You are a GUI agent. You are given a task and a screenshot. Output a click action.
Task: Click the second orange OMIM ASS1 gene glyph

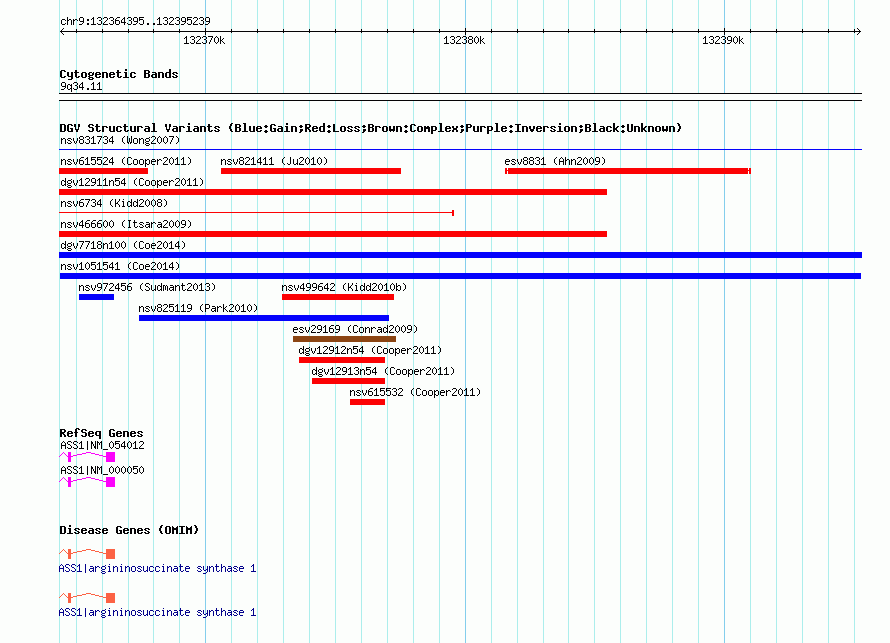pos(87,598)
